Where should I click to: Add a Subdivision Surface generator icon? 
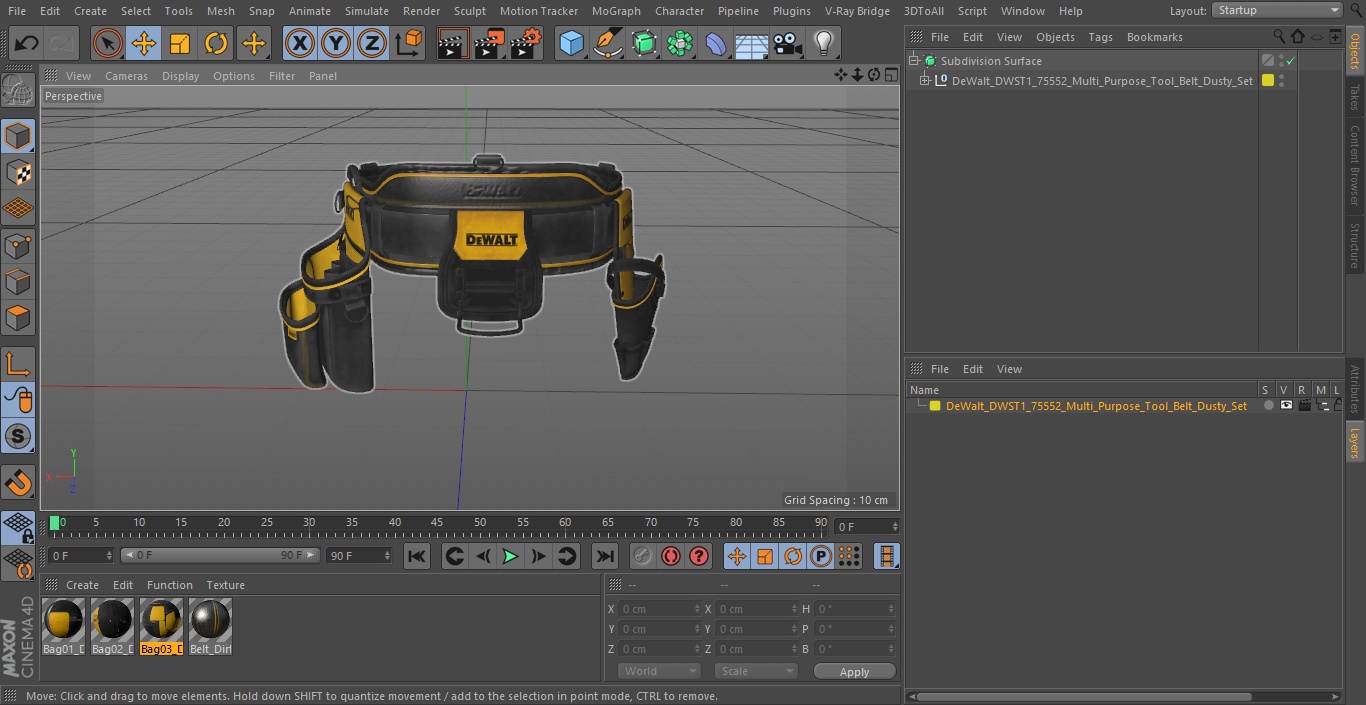click(644, 43)
